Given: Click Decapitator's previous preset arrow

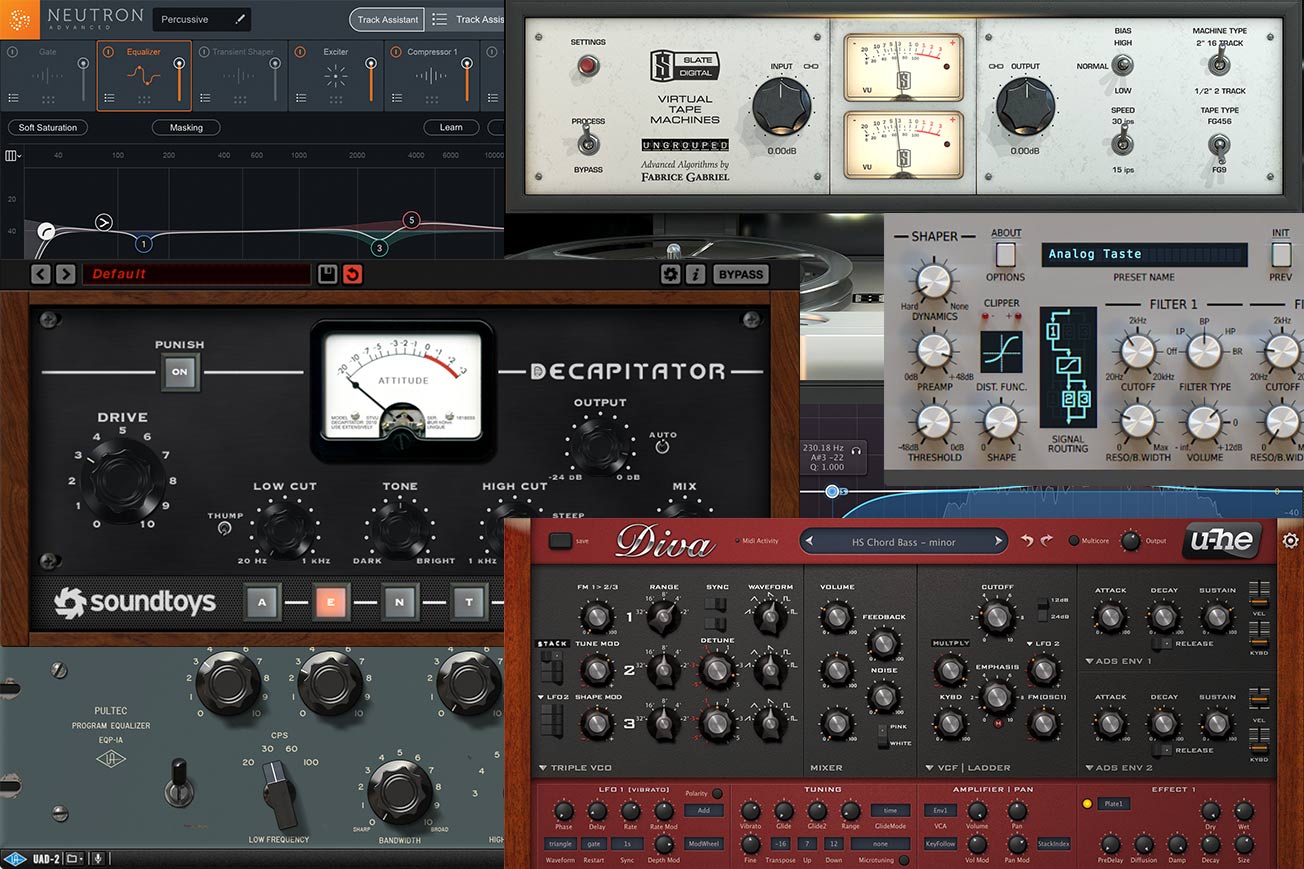Looking at the screenshot, I should pyautogui.click(x=41, y=274).
